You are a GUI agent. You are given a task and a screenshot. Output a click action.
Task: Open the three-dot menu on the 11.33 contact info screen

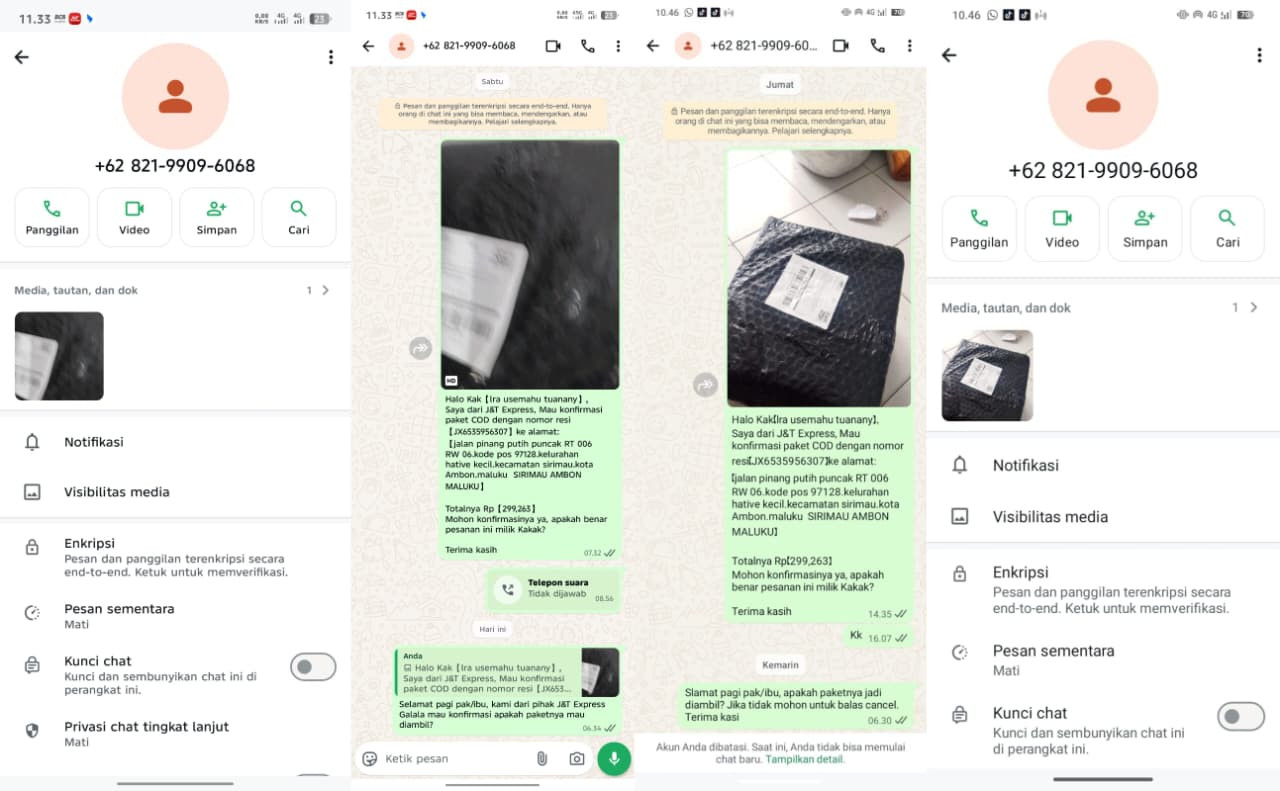click(x=331, y=57)
